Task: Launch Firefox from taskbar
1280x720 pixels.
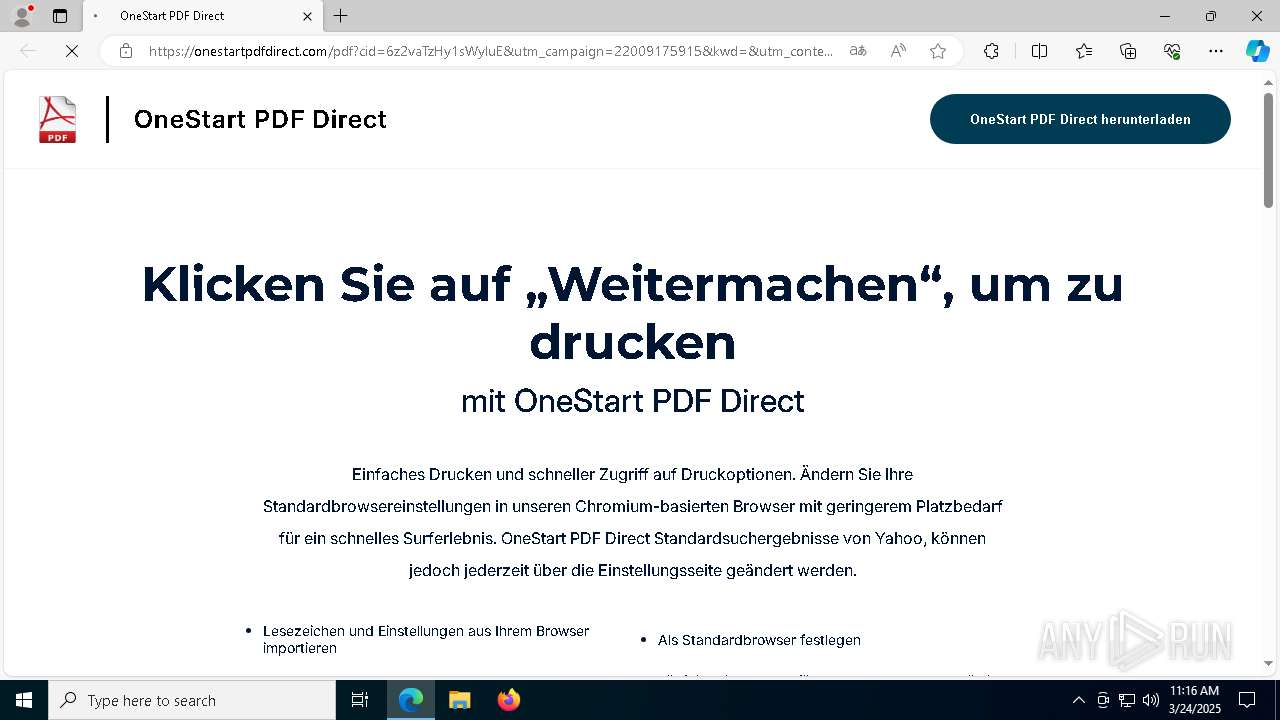Action: [x=509, y=700]
